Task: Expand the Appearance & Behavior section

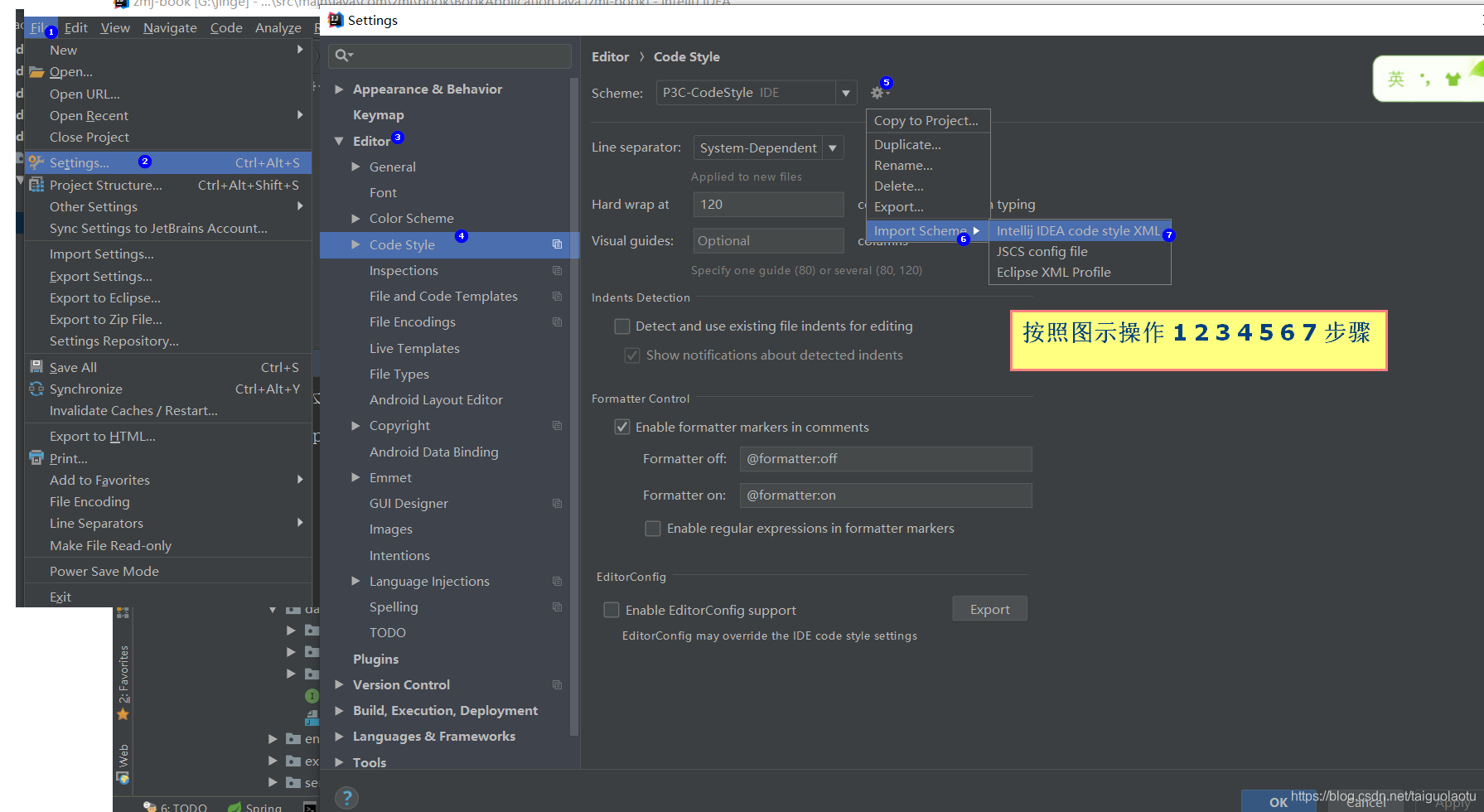Action: point(340,89)
